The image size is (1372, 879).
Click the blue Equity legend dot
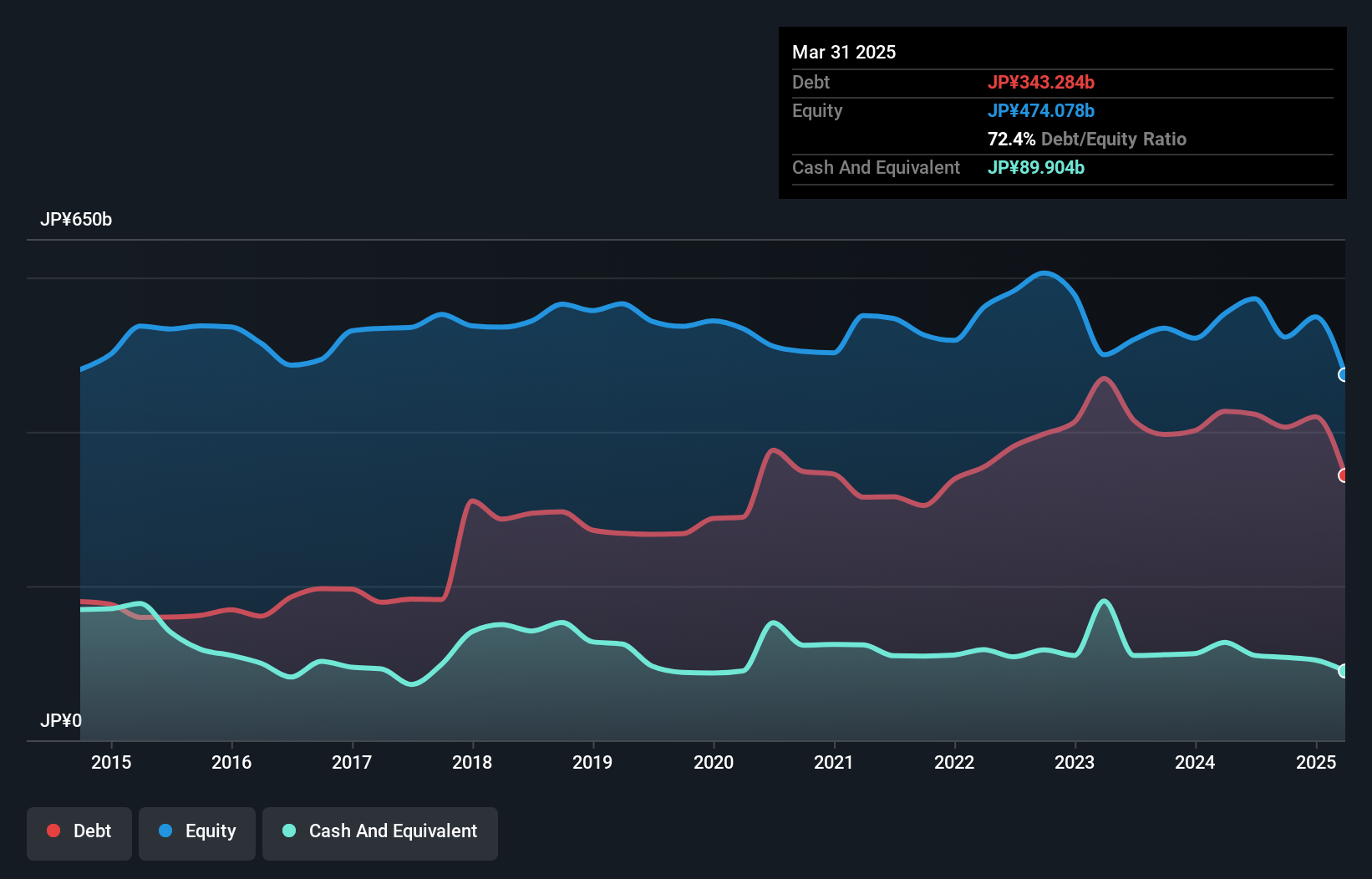pos(165,831)
